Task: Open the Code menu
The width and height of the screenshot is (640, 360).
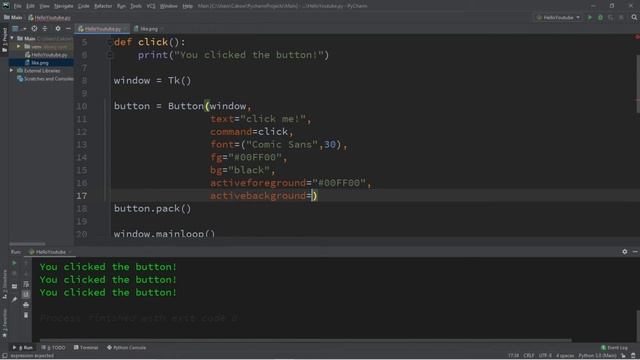Action: click(x=84, y=6)
